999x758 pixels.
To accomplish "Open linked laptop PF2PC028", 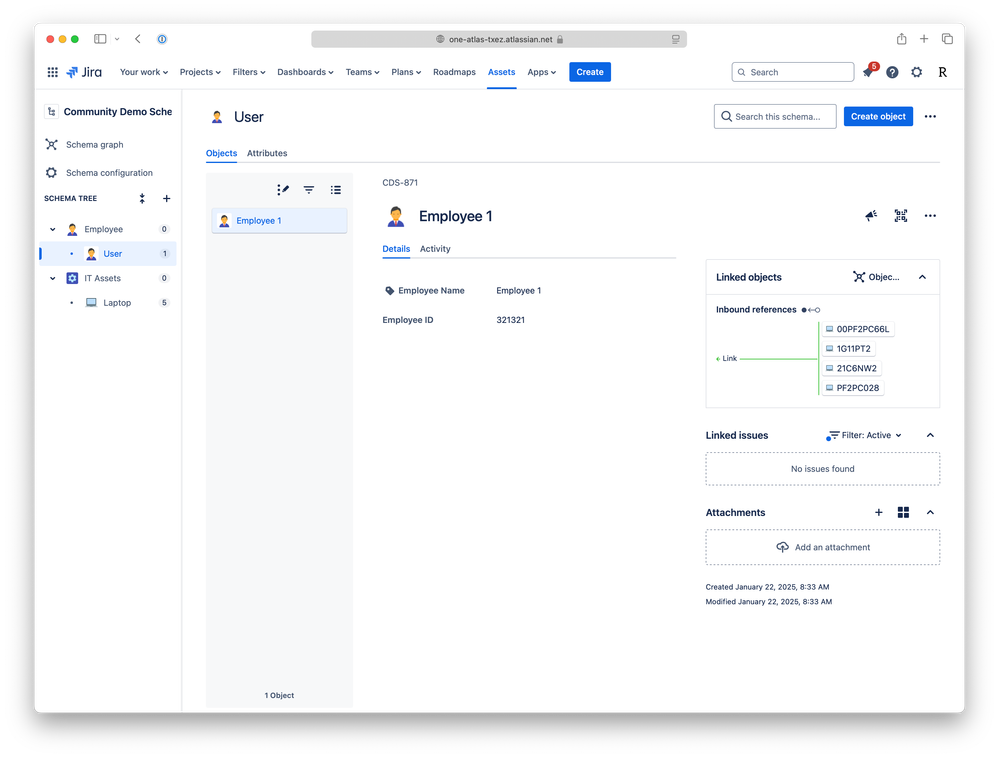I will click(853, 388).
